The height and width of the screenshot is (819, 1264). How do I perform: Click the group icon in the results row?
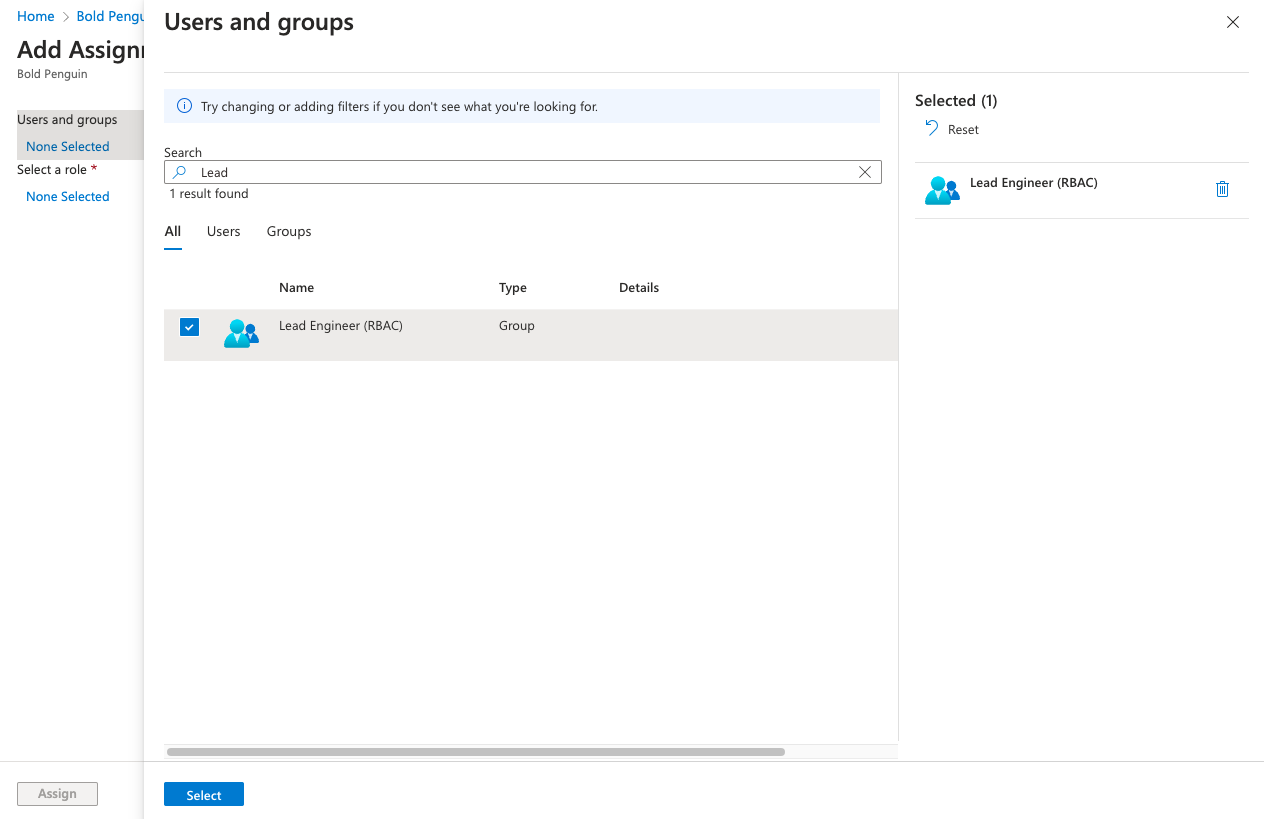tap(241, 333)
